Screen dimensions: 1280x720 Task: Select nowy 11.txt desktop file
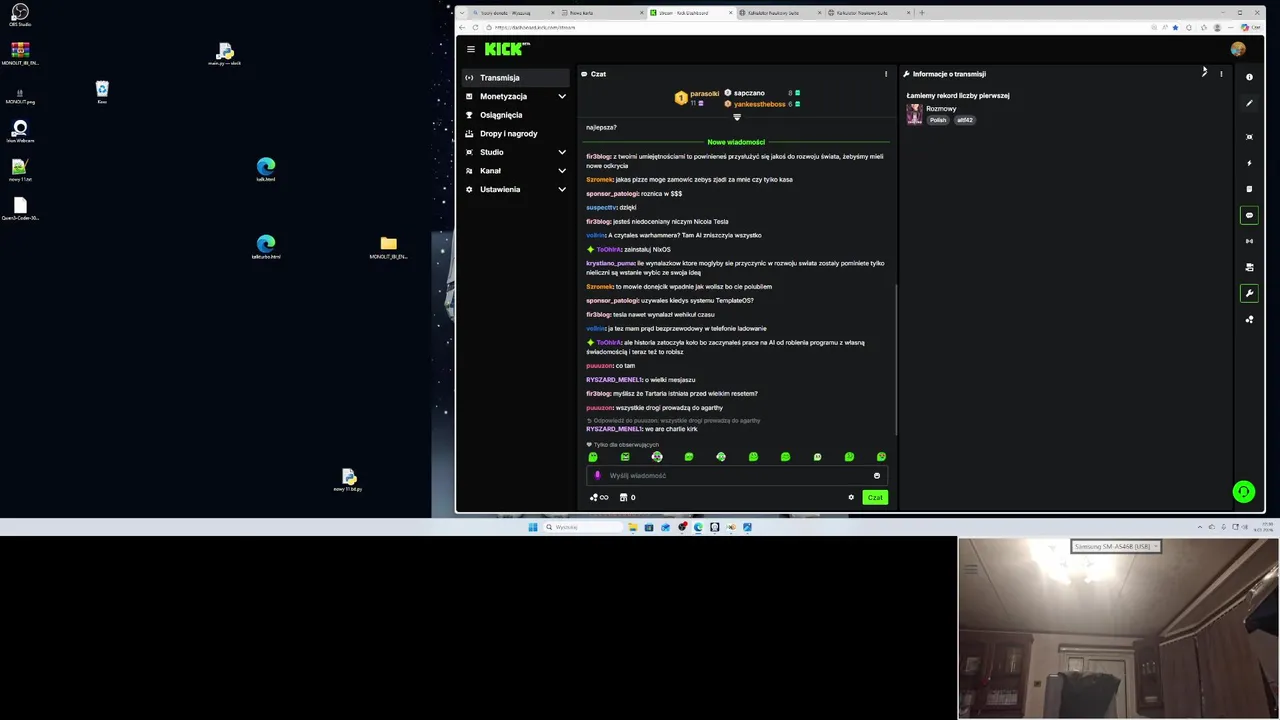click(20, 170)
